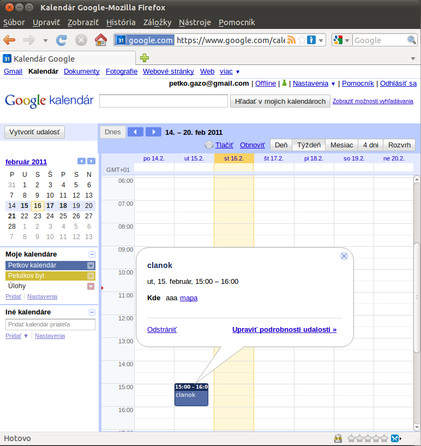Click the RSS feed icon in address bar
This screenshot has height=446, width=421.
[291, 40]
